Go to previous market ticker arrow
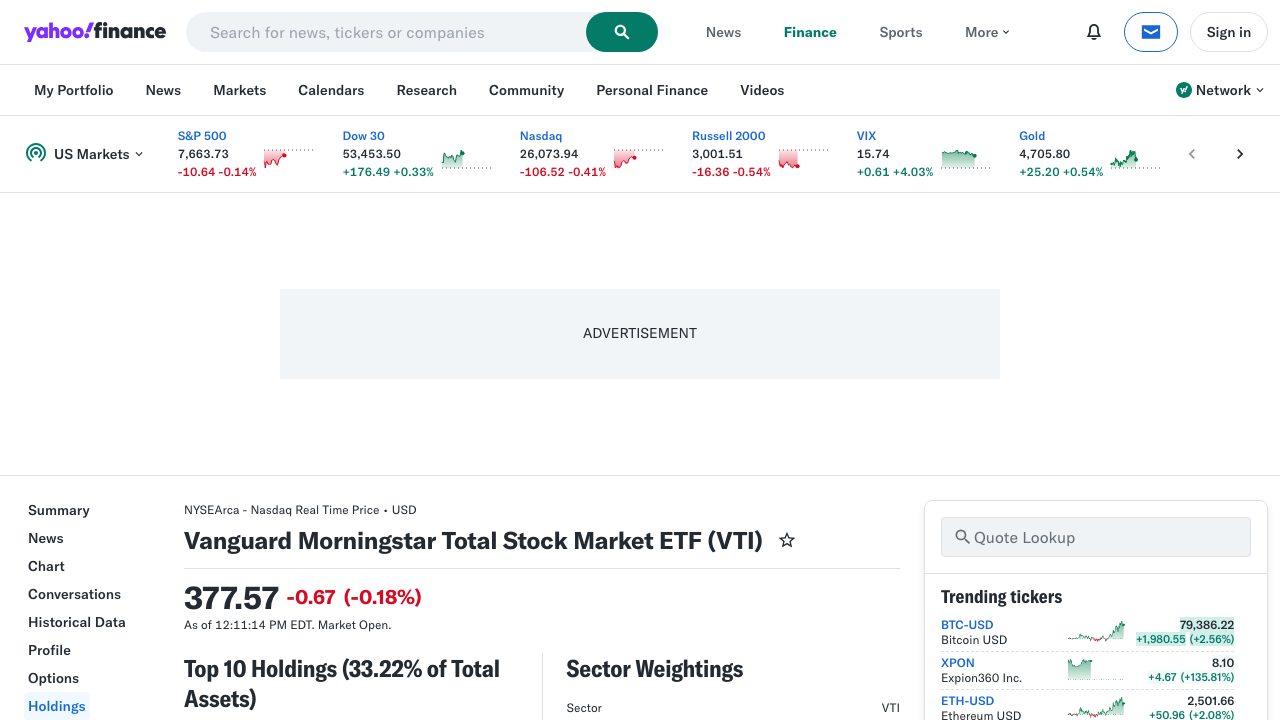1280x720 pixels. [x=1192, y=154]
